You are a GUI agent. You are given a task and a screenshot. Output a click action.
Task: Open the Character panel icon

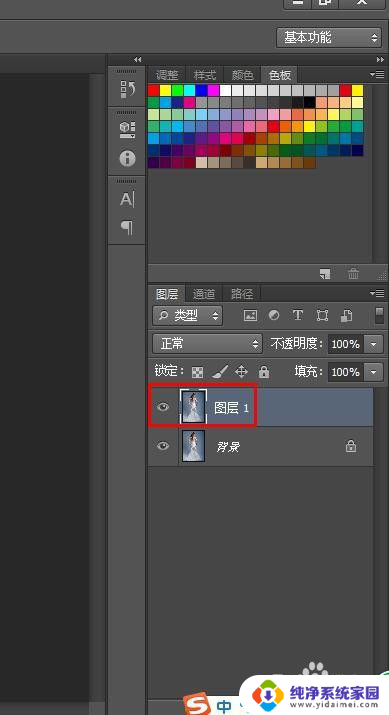[127, 199]
